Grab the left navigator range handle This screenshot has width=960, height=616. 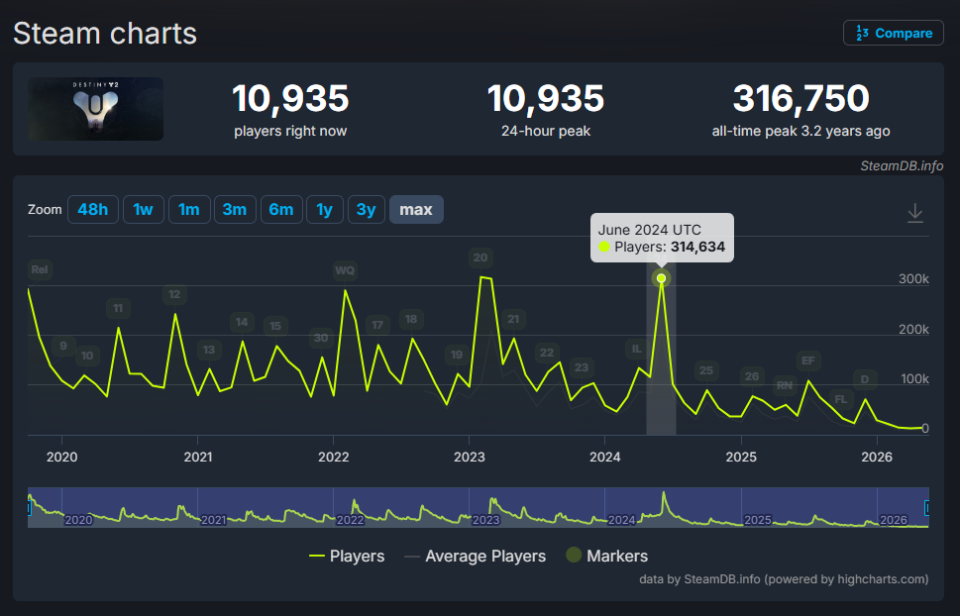pyautogui.click(x=29, y=508)
